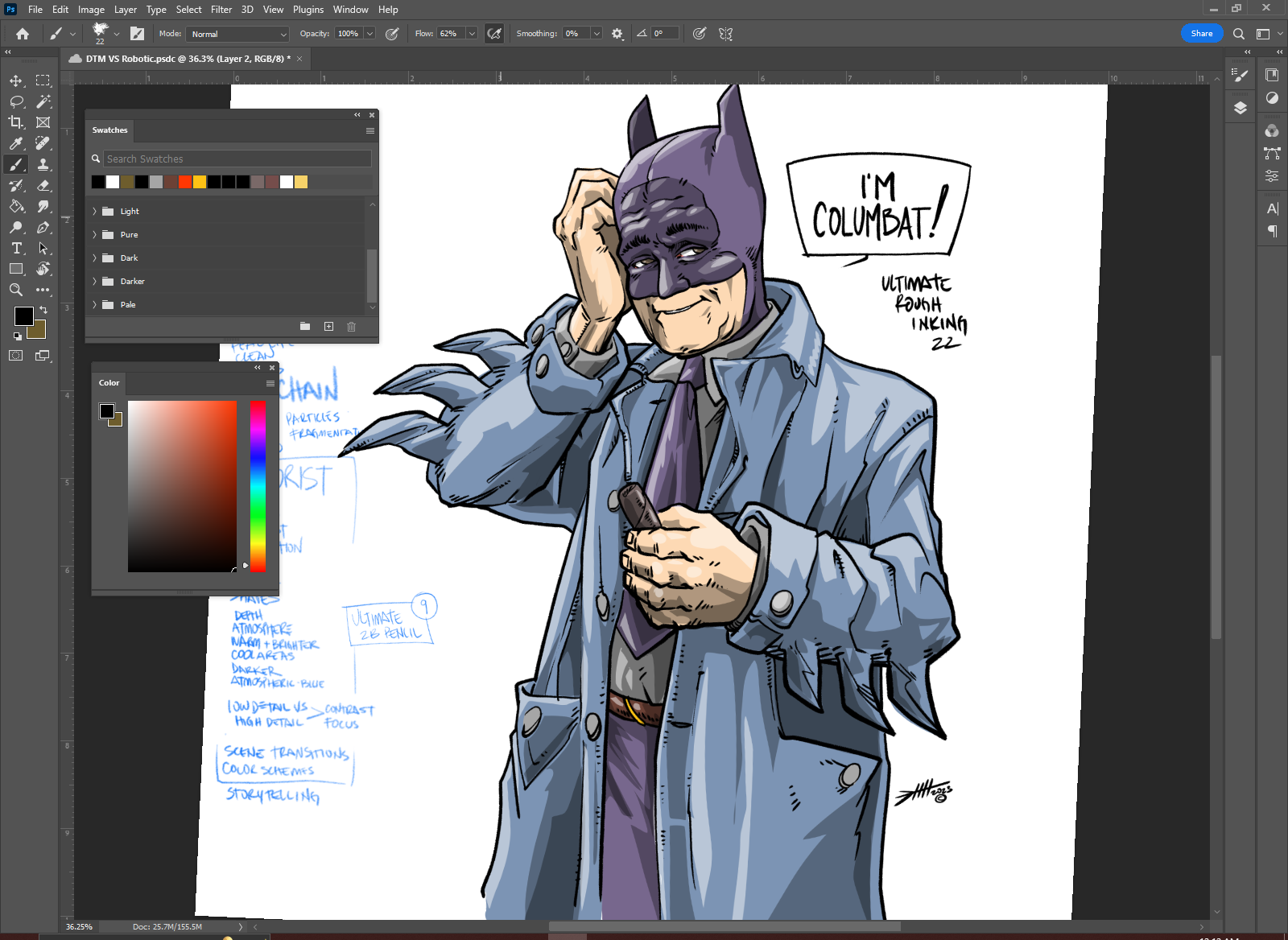Screen dimensions: 1288x940
Task: Open the File menu
Action: (35, 10)
